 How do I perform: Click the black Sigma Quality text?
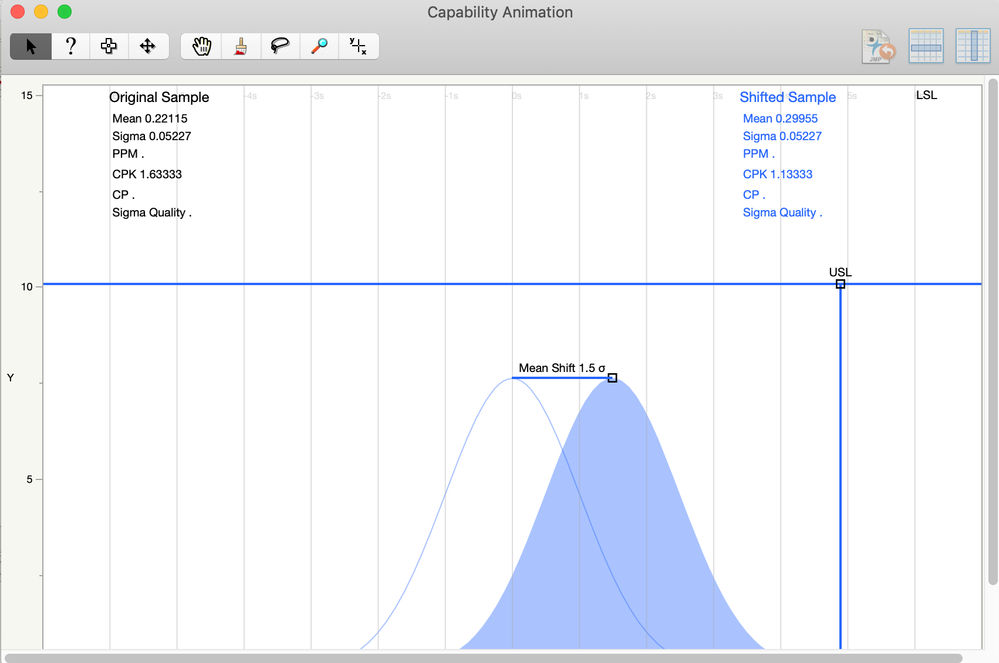pyautogui.click(x=152, y=213)
